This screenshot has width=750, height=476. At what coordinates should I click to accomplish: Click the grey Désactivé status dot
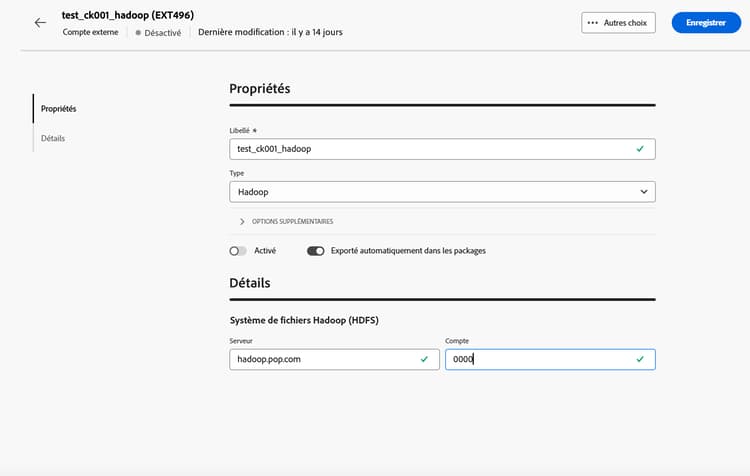(x=139, y=33)
